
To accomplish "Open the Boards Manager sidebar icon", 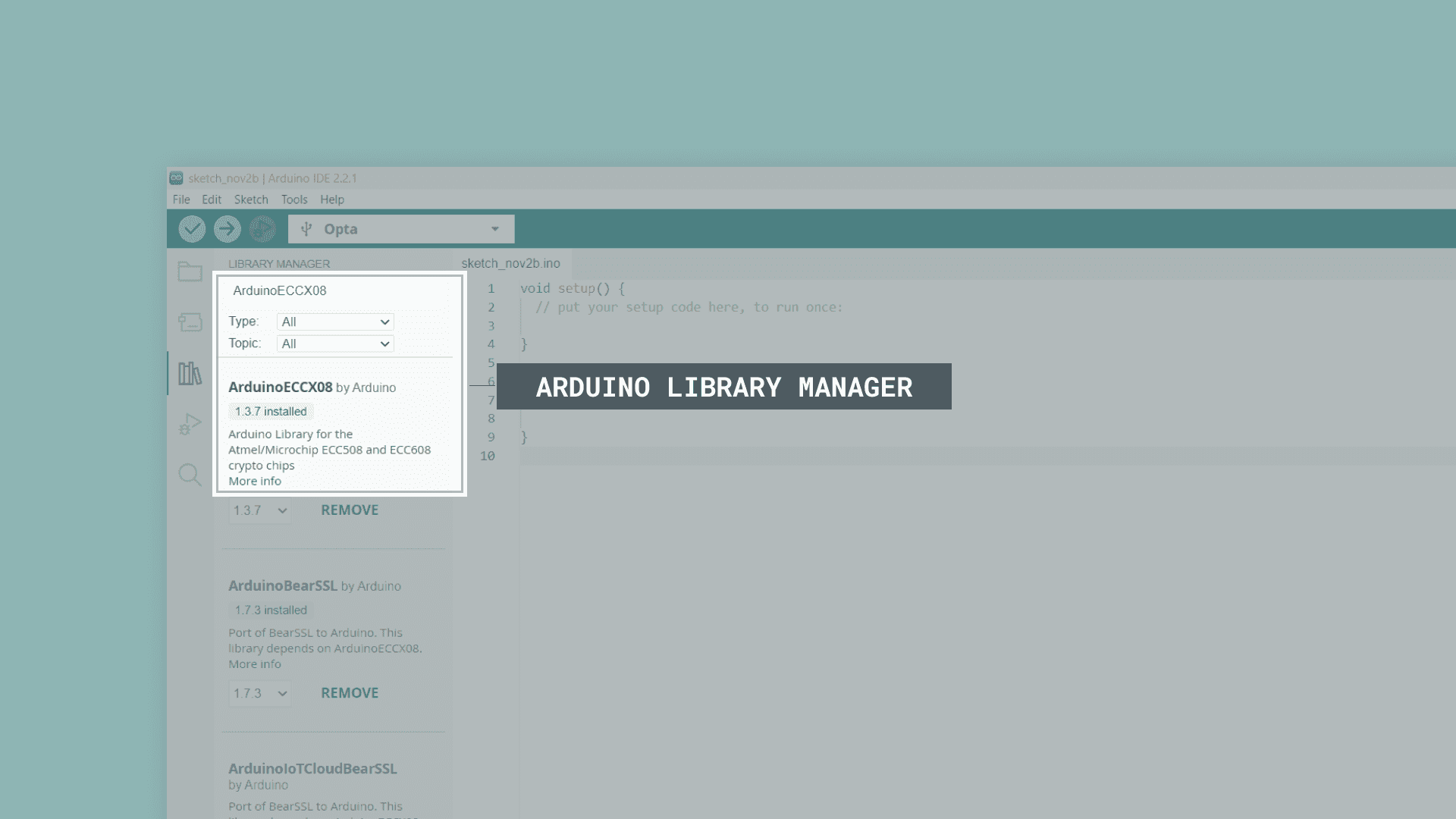I will click(x=190, y=322).
